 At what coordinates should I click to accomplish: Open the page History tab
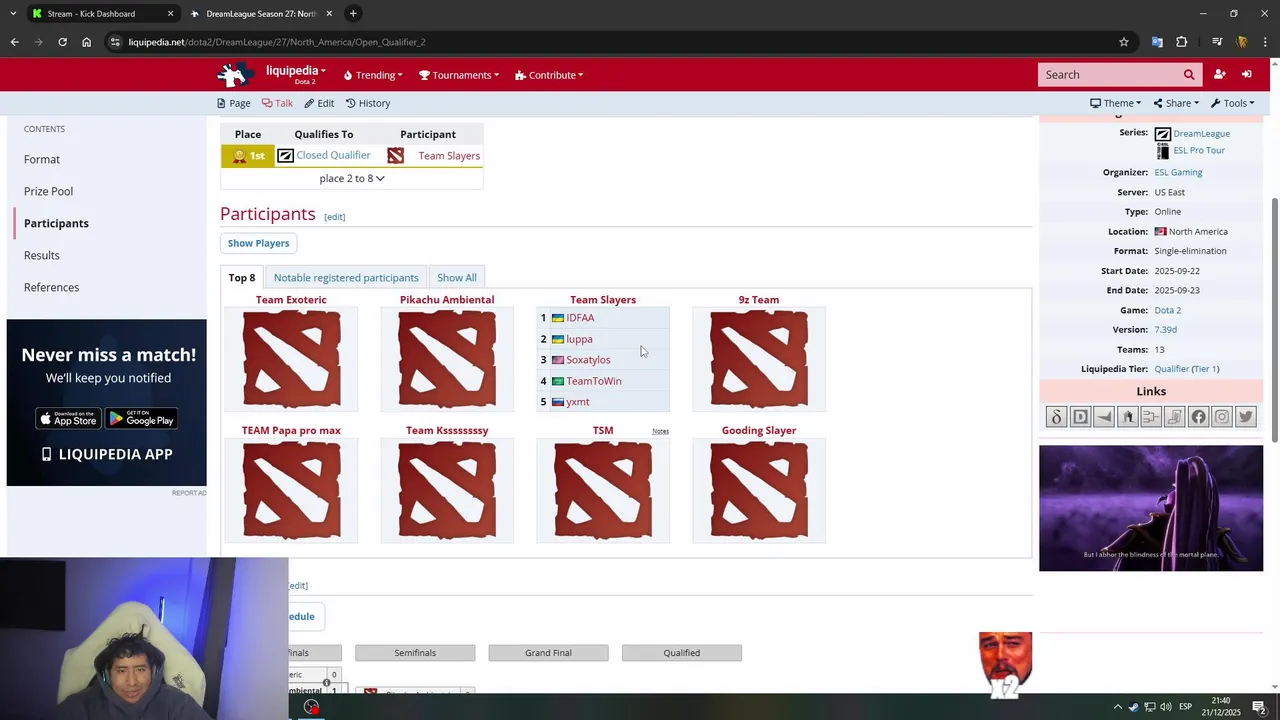click(368, 103)
